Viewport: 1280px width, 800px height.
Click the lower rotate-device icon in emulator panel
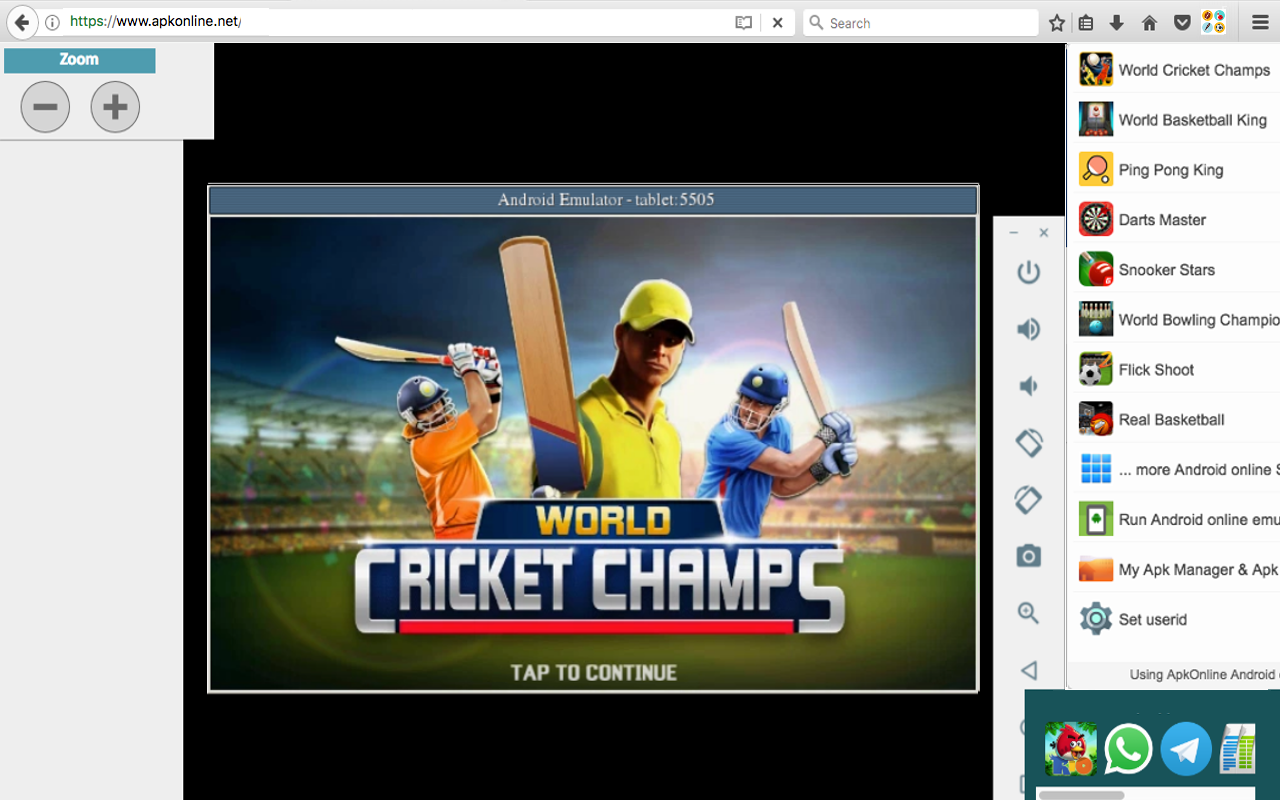click(1029, 499)
